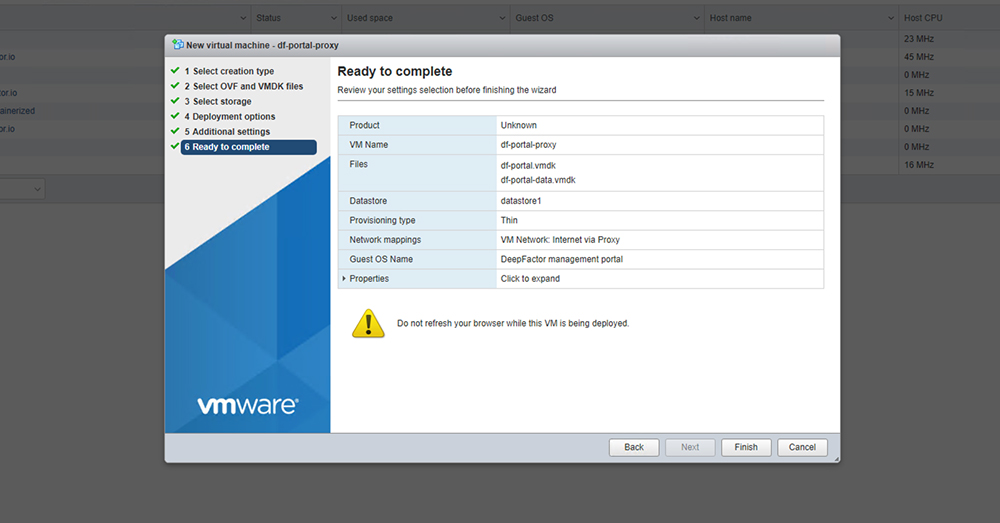Click the DeepFactor management portal value
Viewport: 1000px width, 523px height.
tap(561, 259)
